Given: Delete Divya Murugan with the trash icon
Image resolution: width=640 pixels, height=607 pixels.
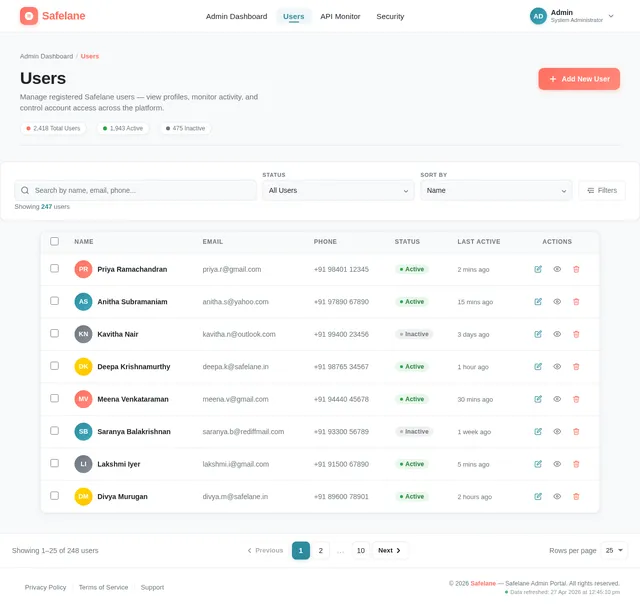Looking at the screenshot, I should [576, 497].
